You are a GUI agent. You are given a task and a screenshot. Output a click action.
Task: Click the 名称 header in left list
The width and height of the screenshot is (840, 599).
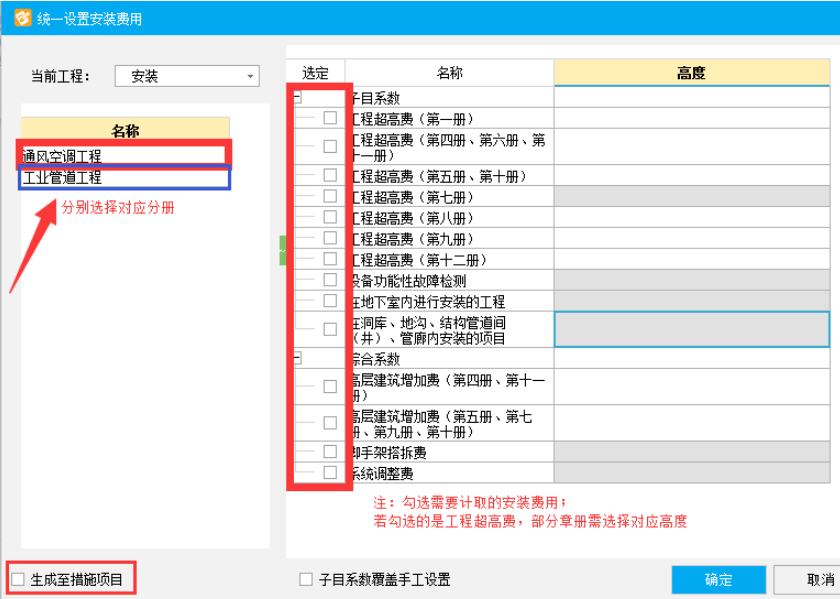125,130
